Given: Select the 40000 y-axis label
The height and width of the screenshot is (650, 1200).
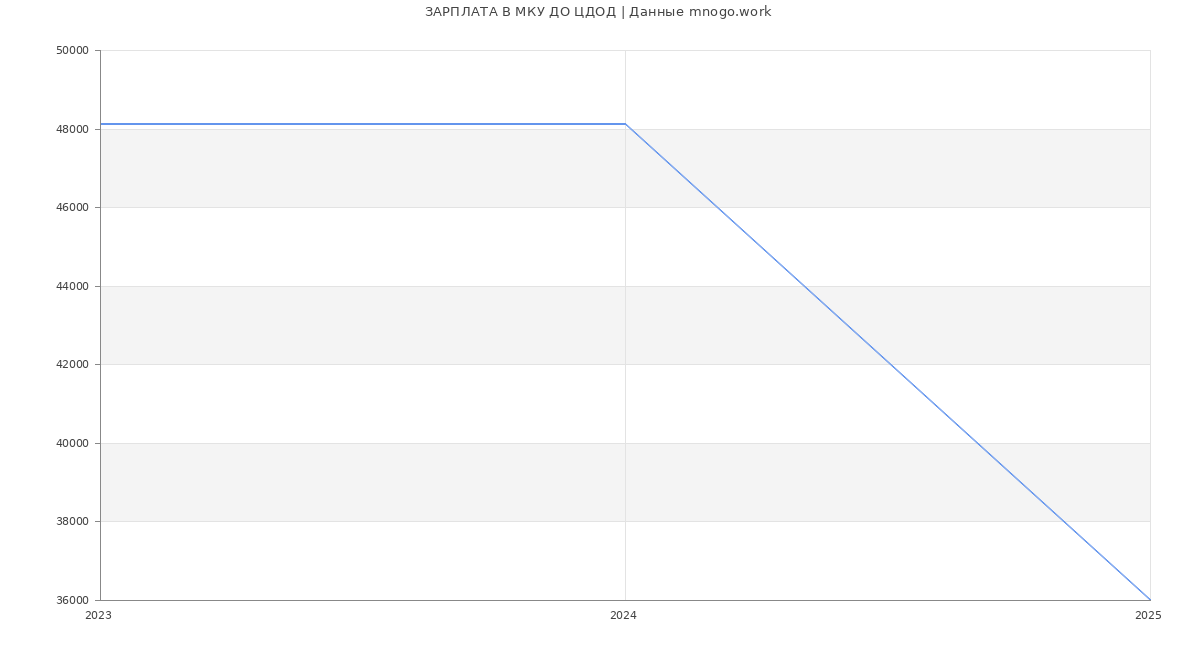Looking at the screenshot, I should [72, 443].
